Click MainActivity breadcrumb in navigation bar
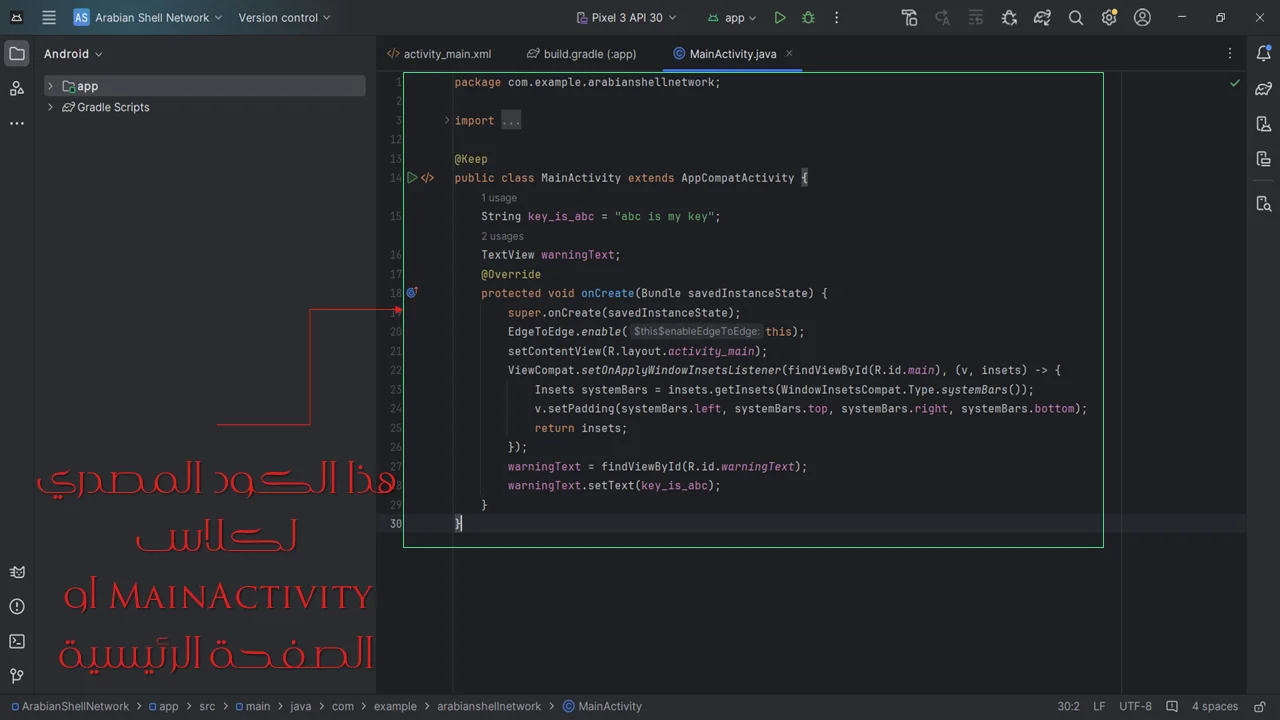1280x720 pixels. point(603,706)
